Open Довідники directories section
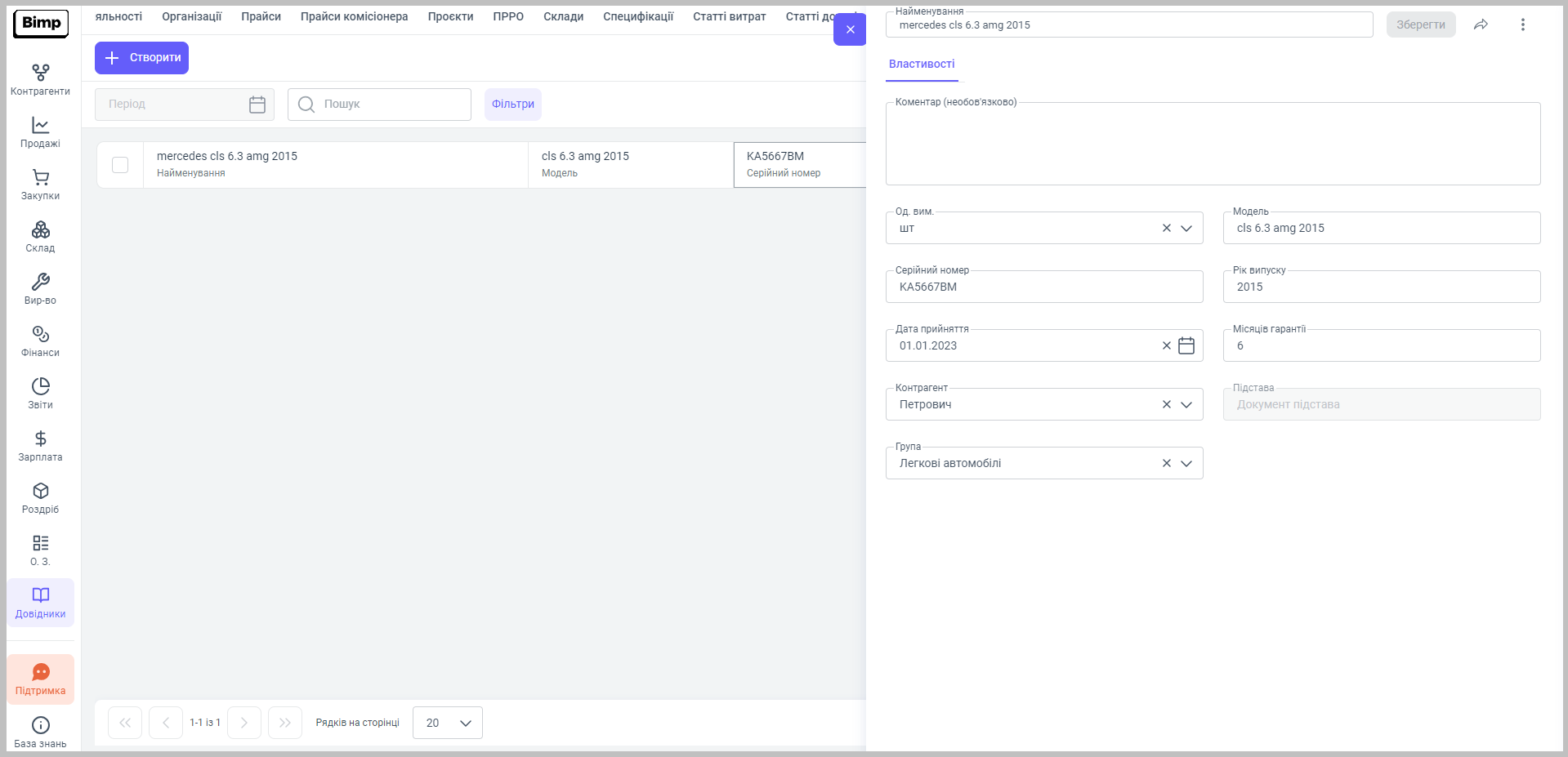The image size is (1568, 757). (x=40, y=603)
